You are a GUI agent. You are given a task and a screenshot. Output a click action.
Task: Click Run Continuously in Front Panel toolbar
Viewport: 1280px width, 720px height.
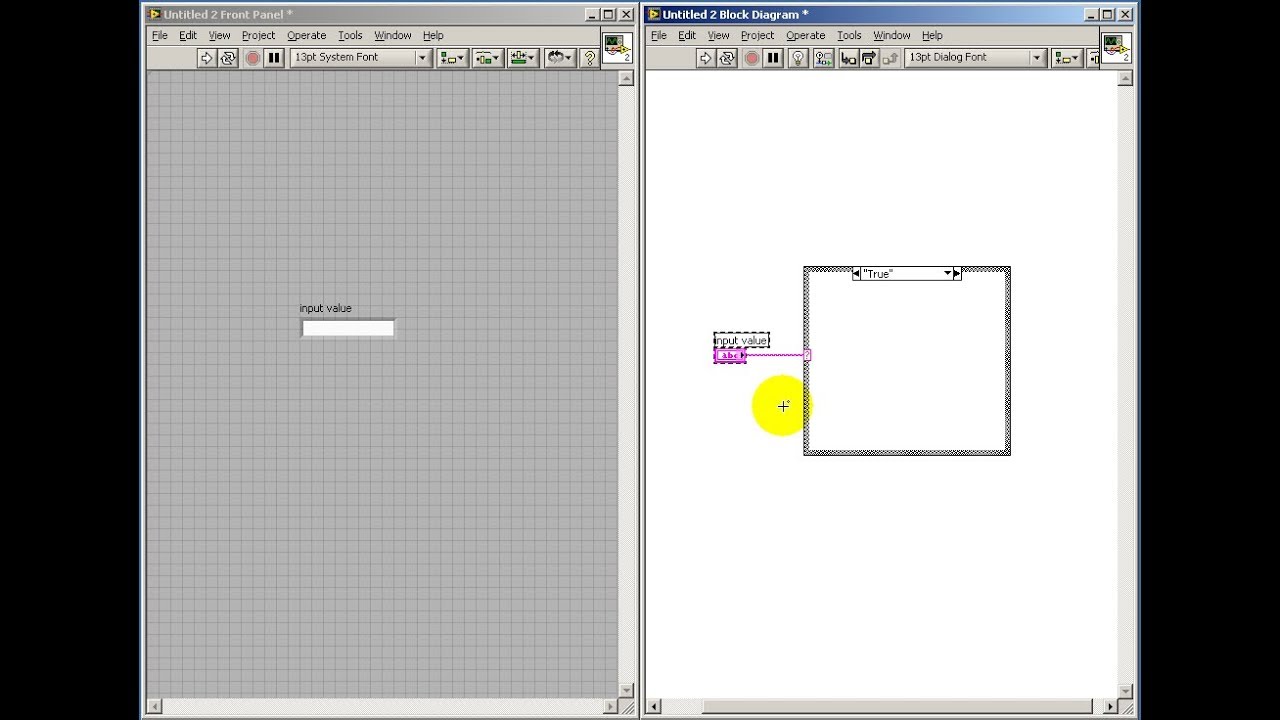coord(228,58)
